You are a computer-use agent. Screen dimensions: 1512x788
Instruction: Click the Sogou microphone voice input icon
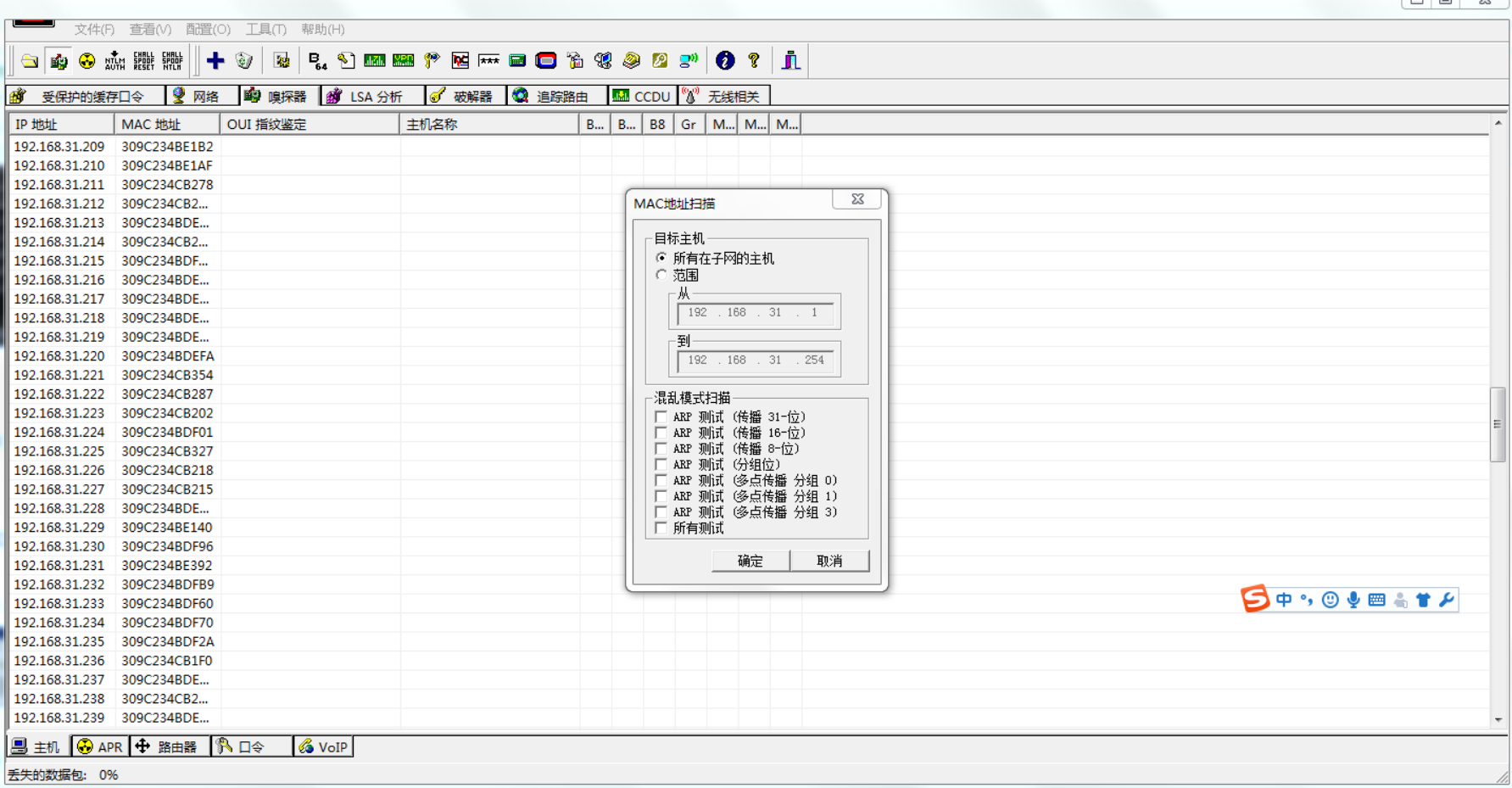[x=1353, y=600]
